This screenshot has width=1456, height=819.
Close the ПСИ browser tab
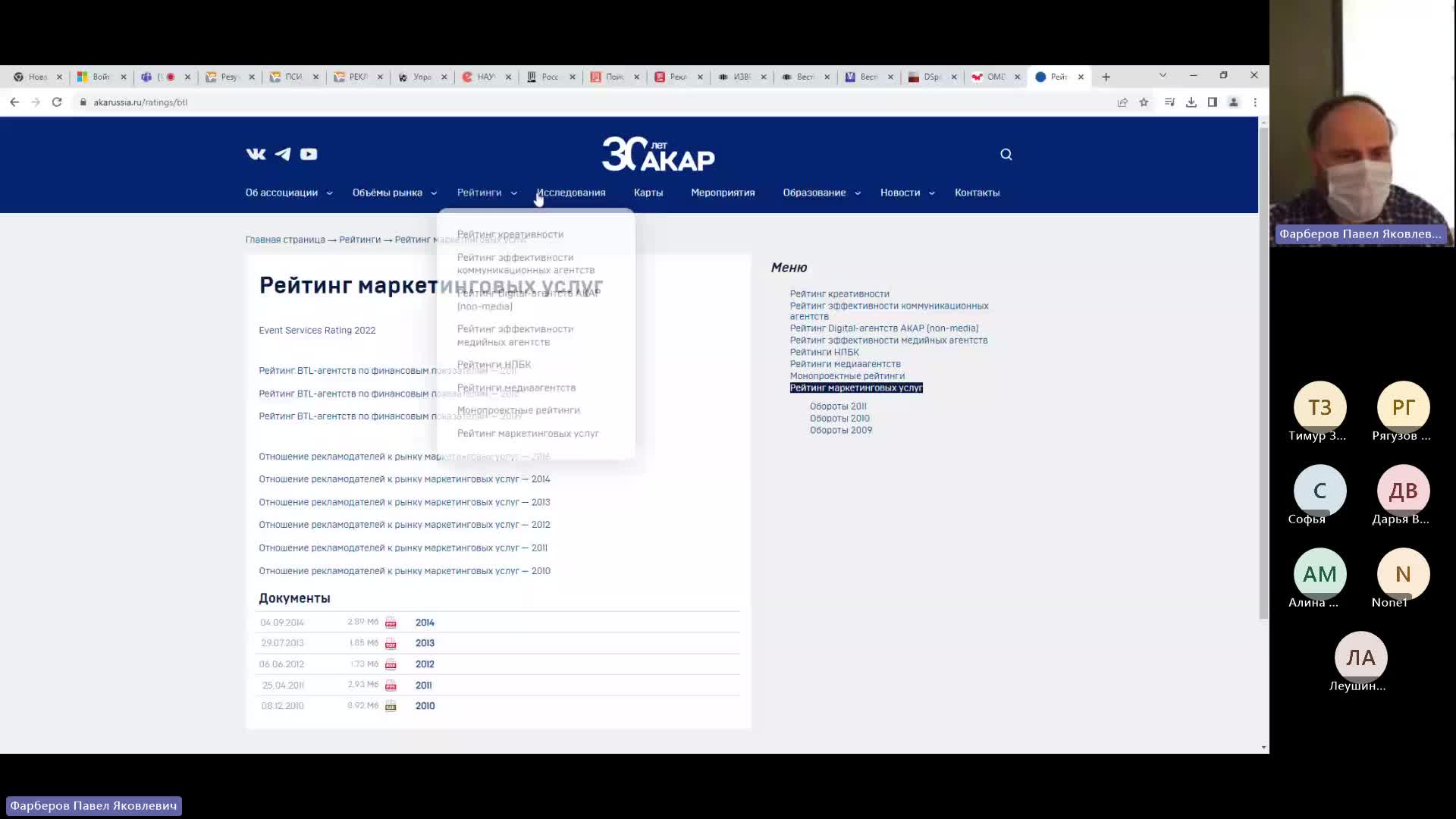pos(316,77)
